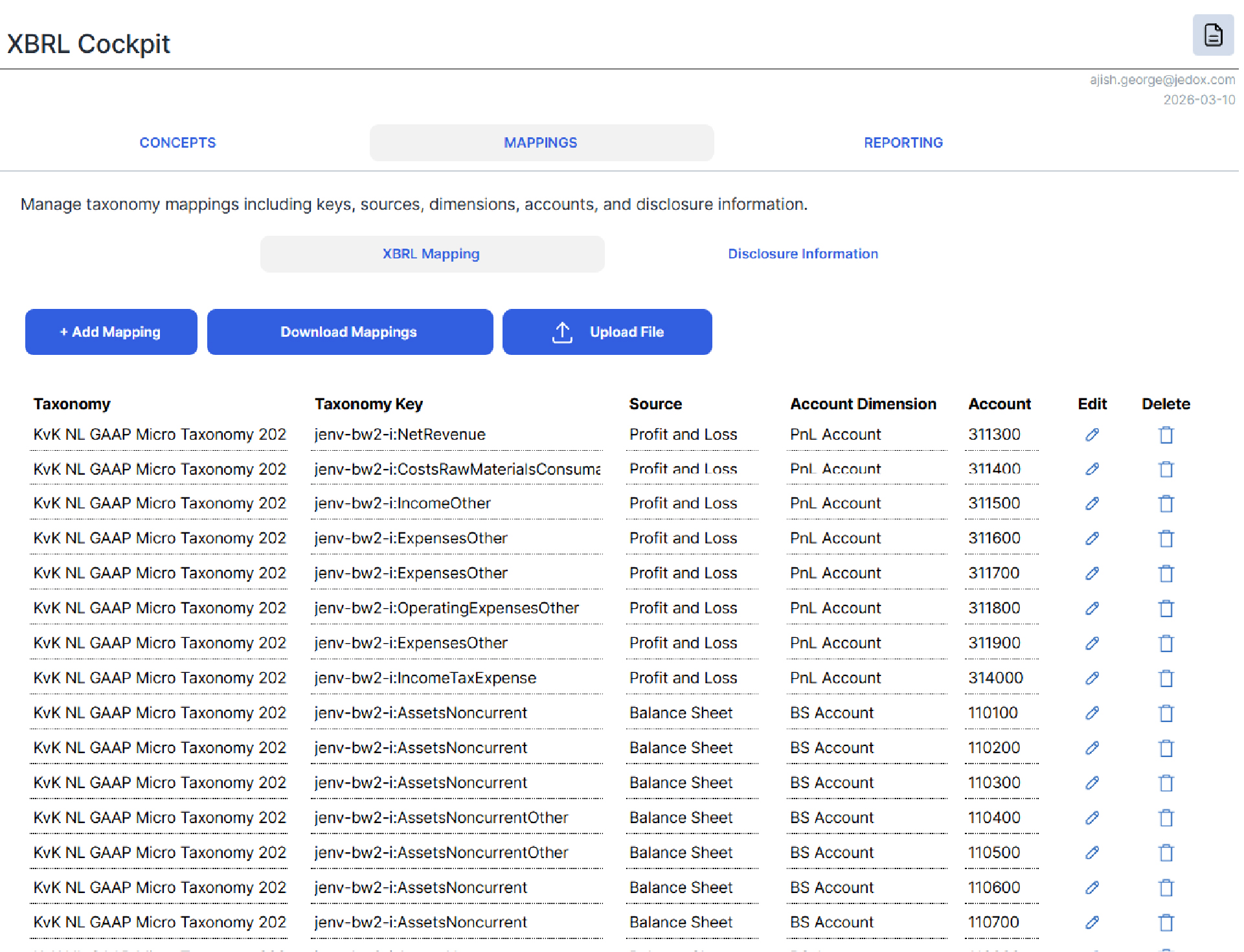Click the + Add Mapping button

point(111,332)
